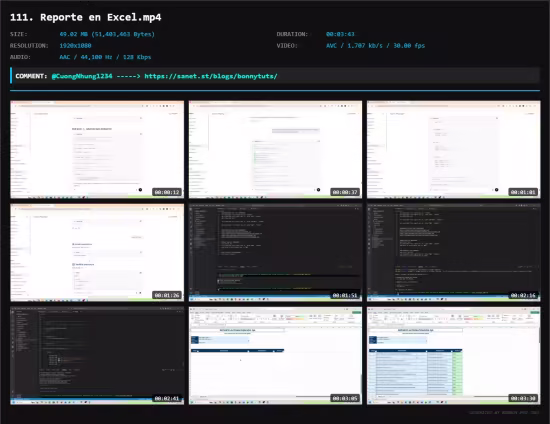Click the @CuongNhung1234 handle in the comment bar
Image resolution: width=550 pixels, height=424 pixels.
(82, 76)
